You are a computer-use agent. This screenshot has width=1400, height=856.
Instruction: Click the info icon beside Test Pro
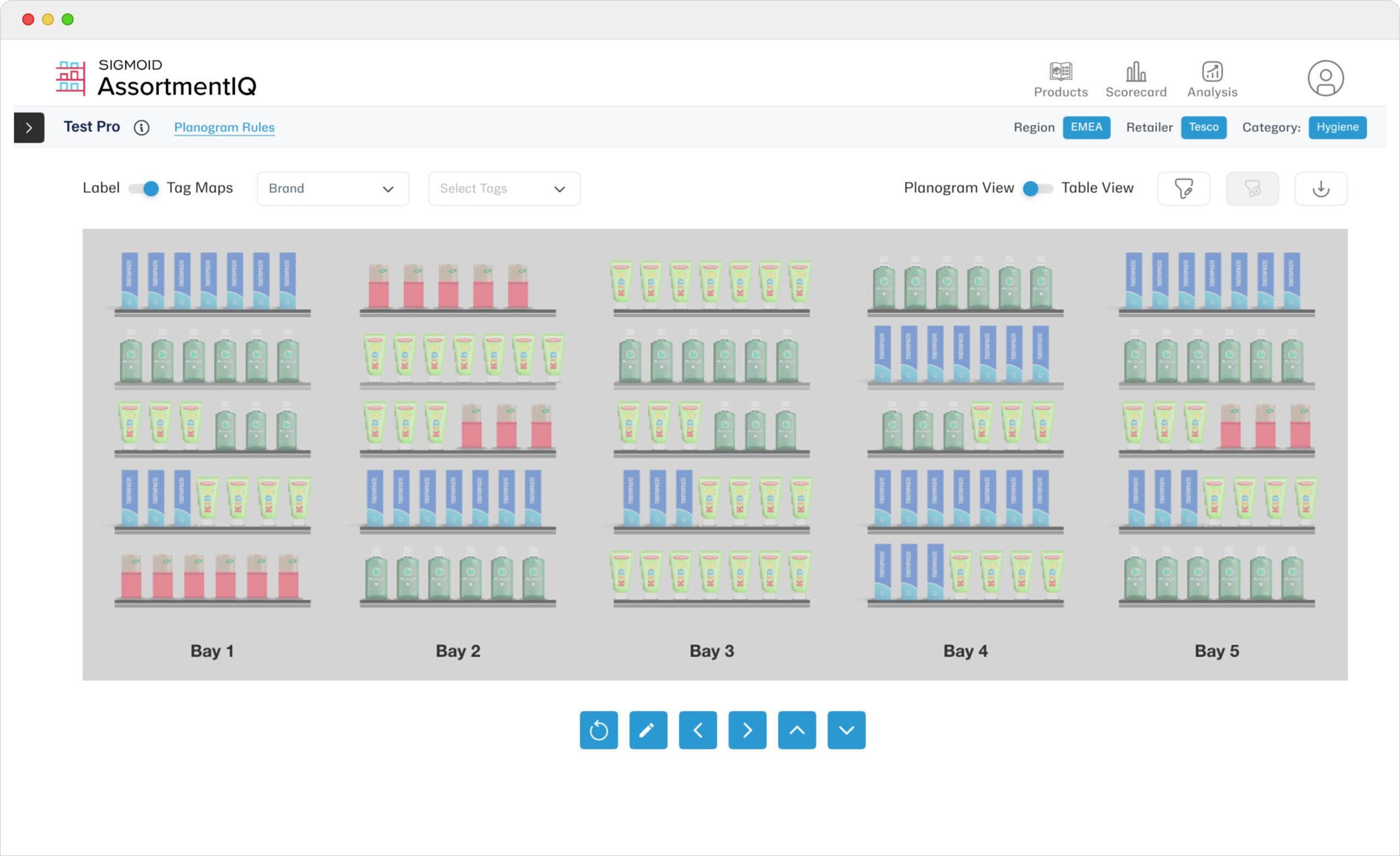(x=142, y=128)
